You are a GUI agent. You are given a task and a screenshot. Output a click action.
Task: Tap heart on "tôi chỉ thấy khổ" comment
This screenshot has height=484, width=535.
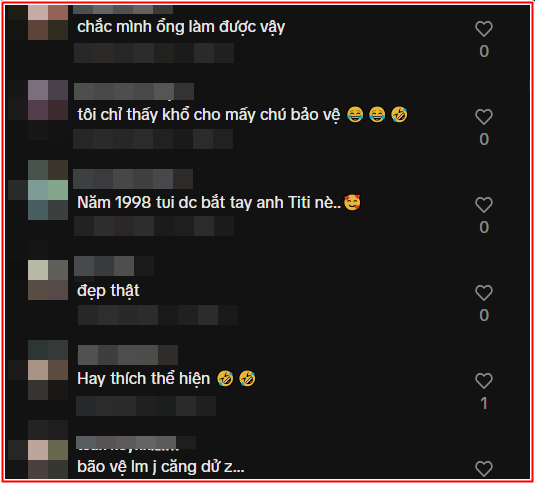pos(484,117)
